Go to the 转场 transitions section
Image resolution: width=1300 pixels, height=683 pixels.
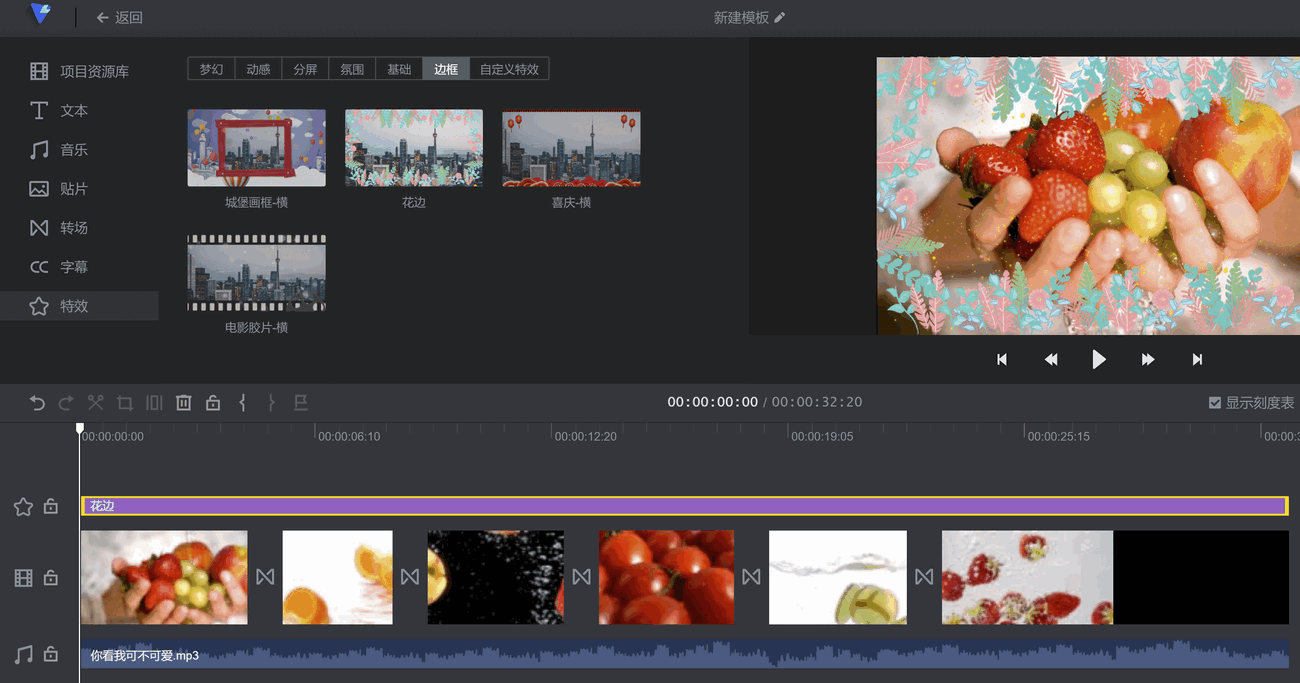pos(59,228)
